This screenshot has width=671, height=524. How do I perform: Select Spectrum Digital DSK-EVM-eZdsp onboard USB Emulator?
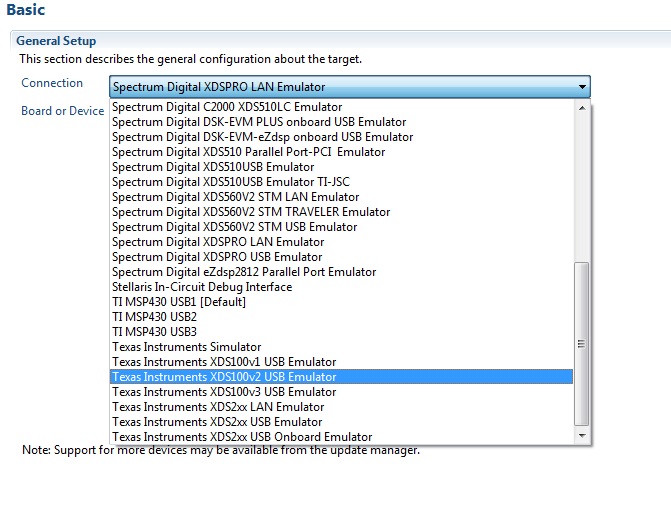[341, 137]
